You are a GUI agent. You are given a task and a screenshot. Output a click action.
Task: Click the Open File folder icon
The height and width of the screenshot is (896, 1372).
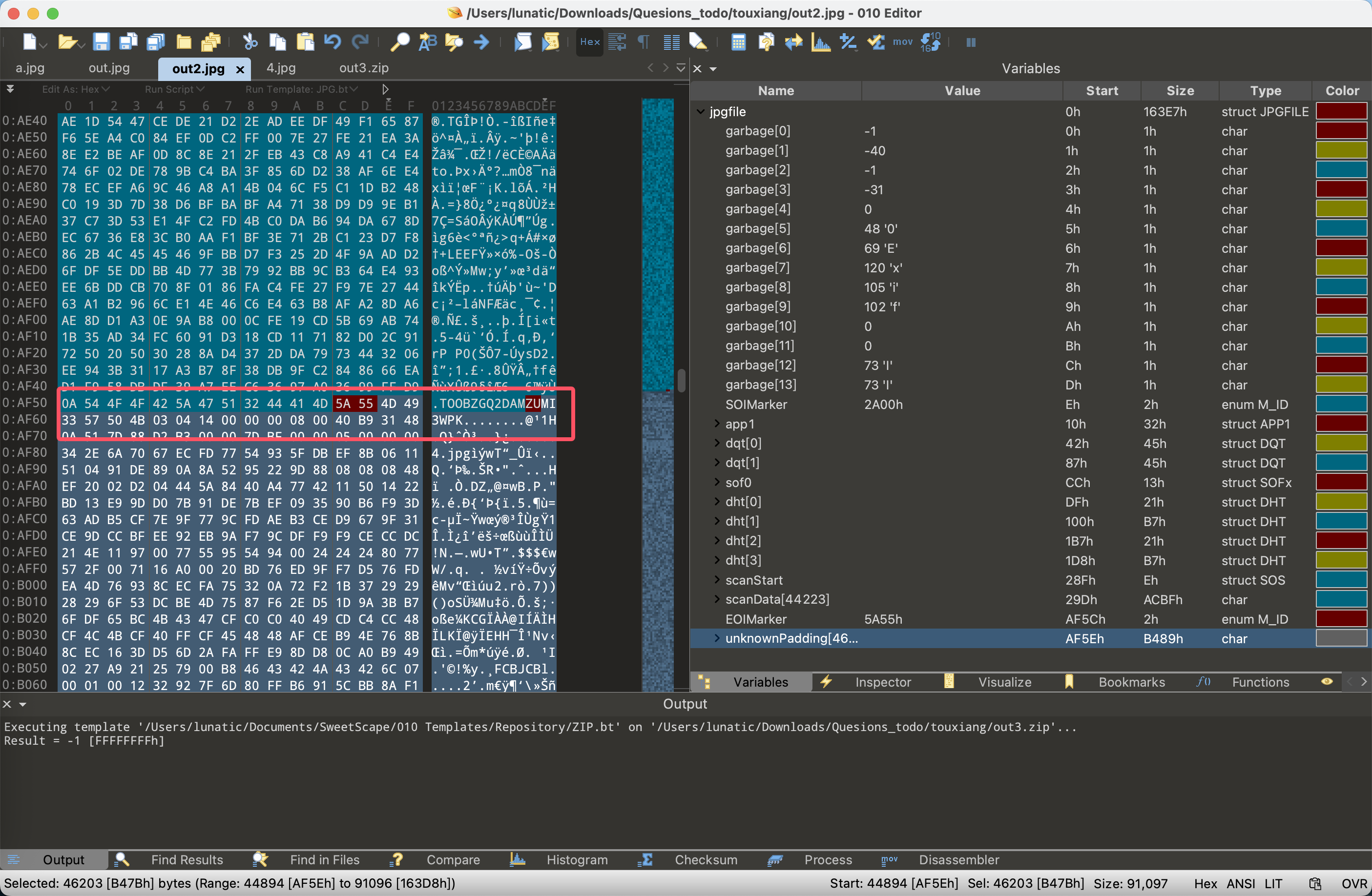[x=67, y=41]
